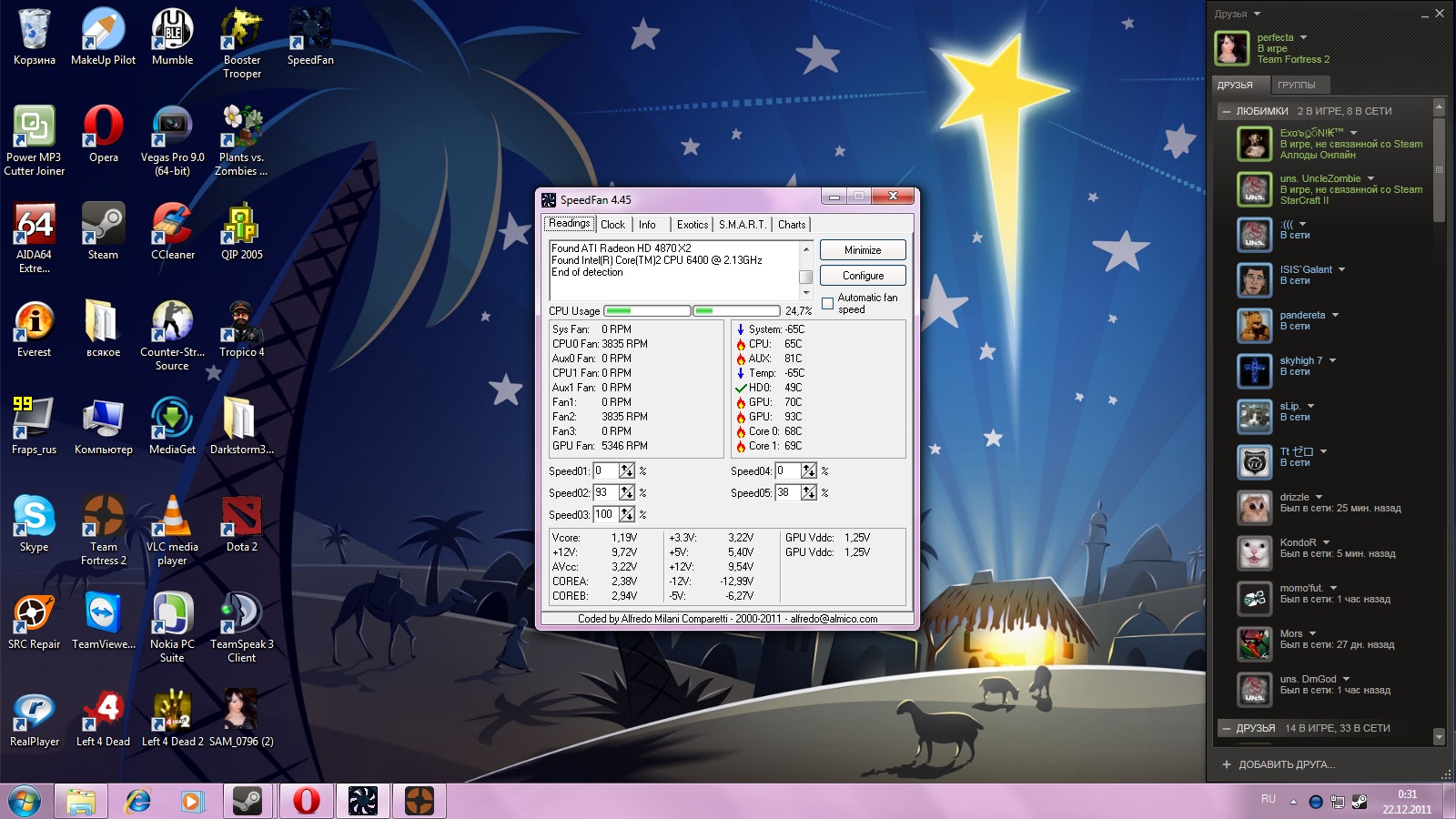Adjust Speed05 spinner arrows
1456x819 pixels.
tap(809, 492)
